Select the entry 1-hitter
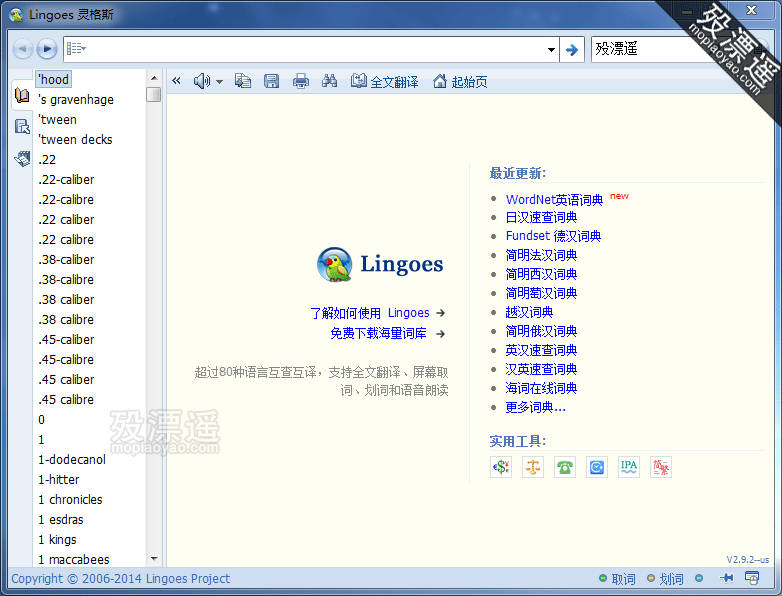The width and height of the screenshot is (782, 596). click(x=58, y=480)
